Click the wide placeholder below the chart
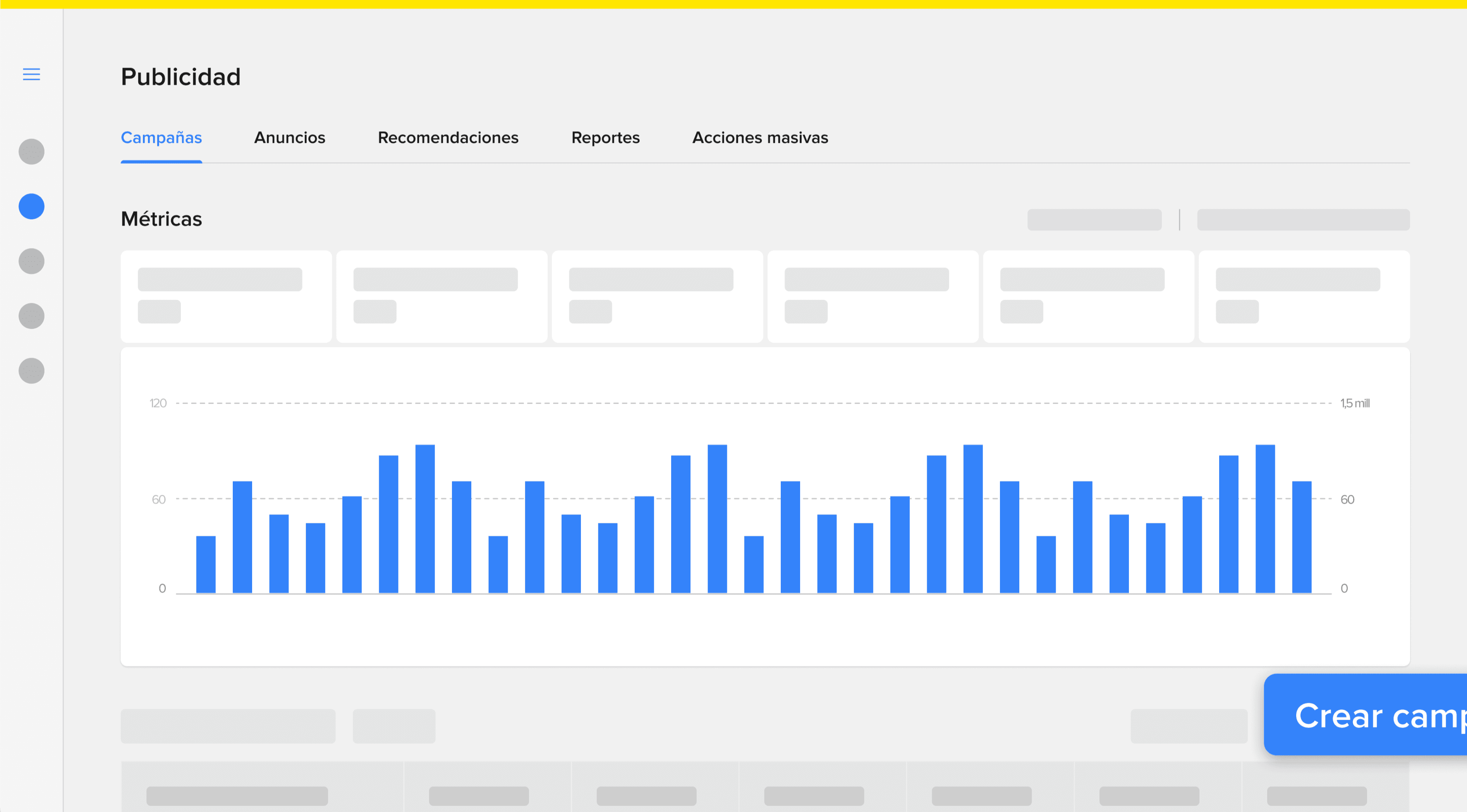Viewport: 1467px width, 812px height. [x=228, y=725]
